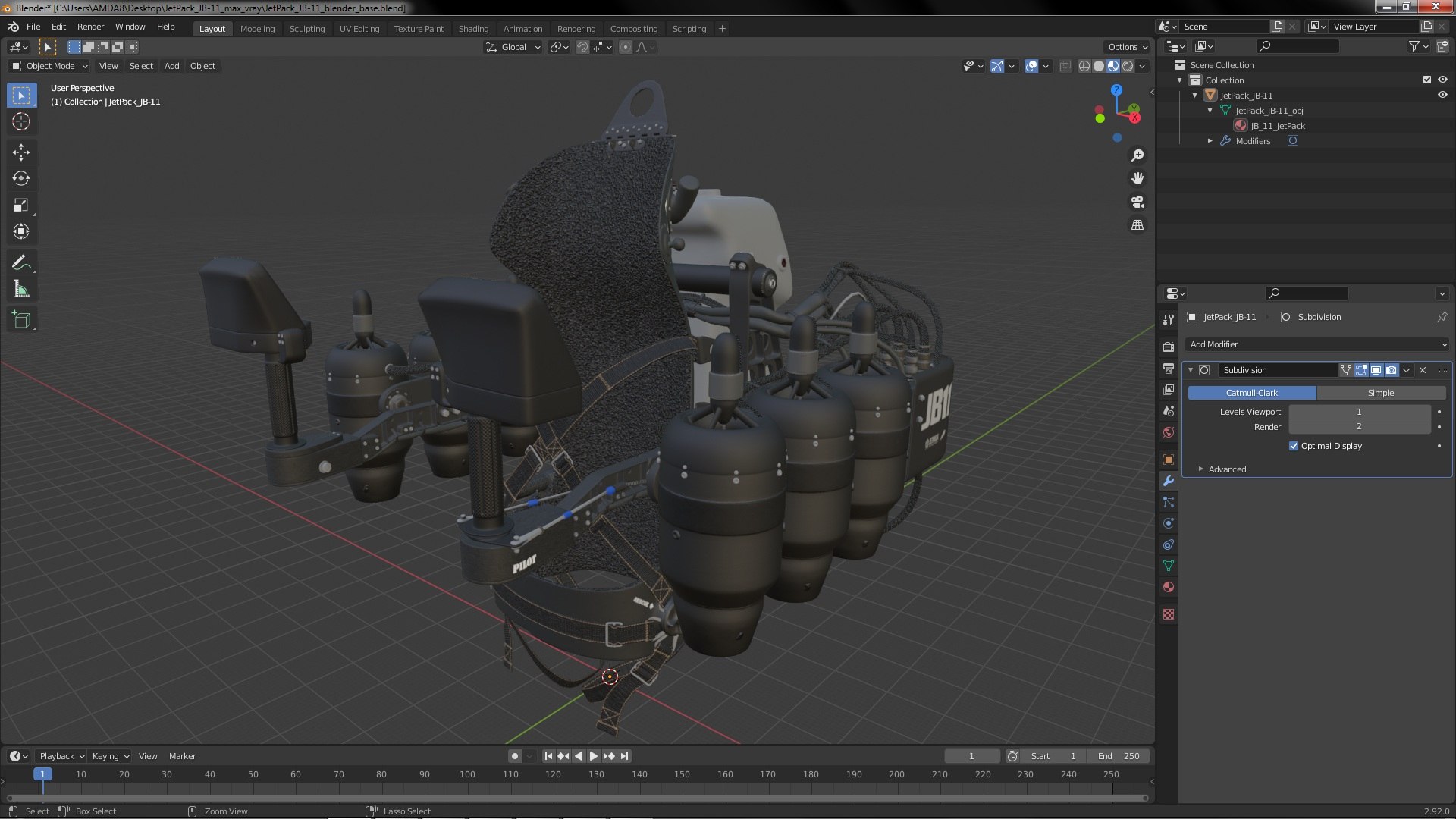Click the zoom magnifier viewport icon

(x=1137, y=155)
